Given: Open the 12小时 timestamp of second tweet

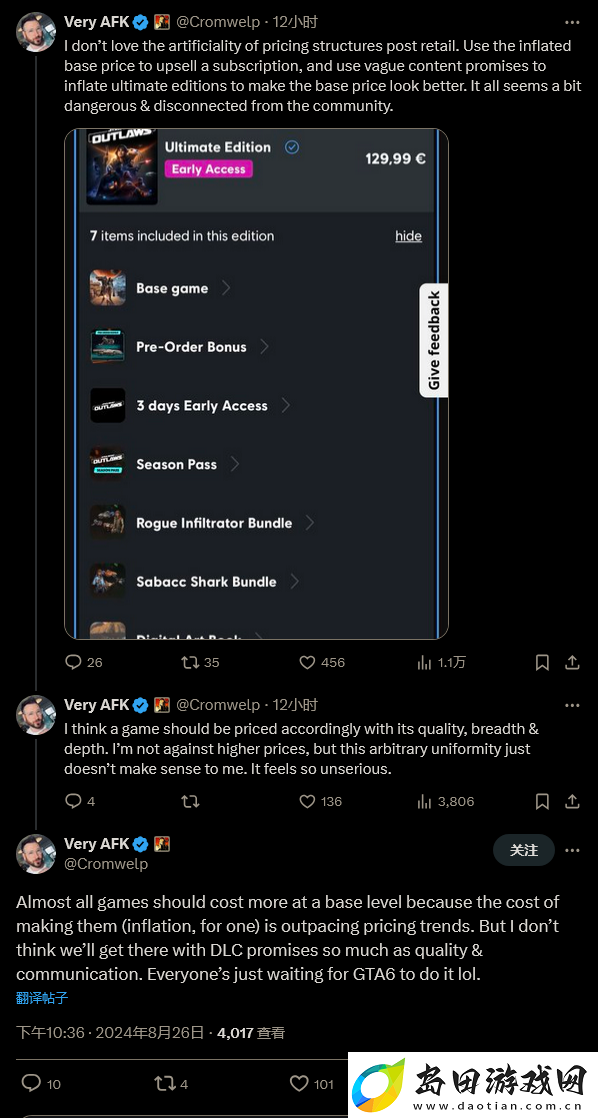Looking at the screenshot, I should click(295, 704).
